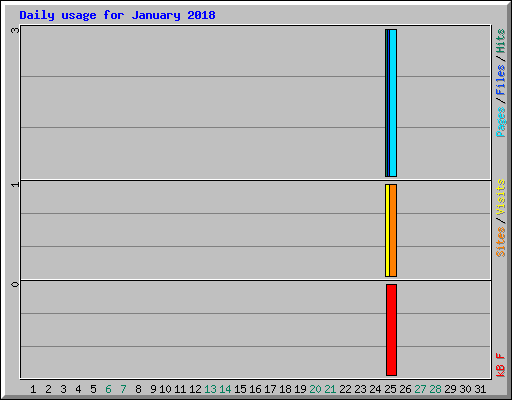This screenshot has height=400, width=512.
Task: Click day '9' on the x-axis
Action: coord(153,389)
